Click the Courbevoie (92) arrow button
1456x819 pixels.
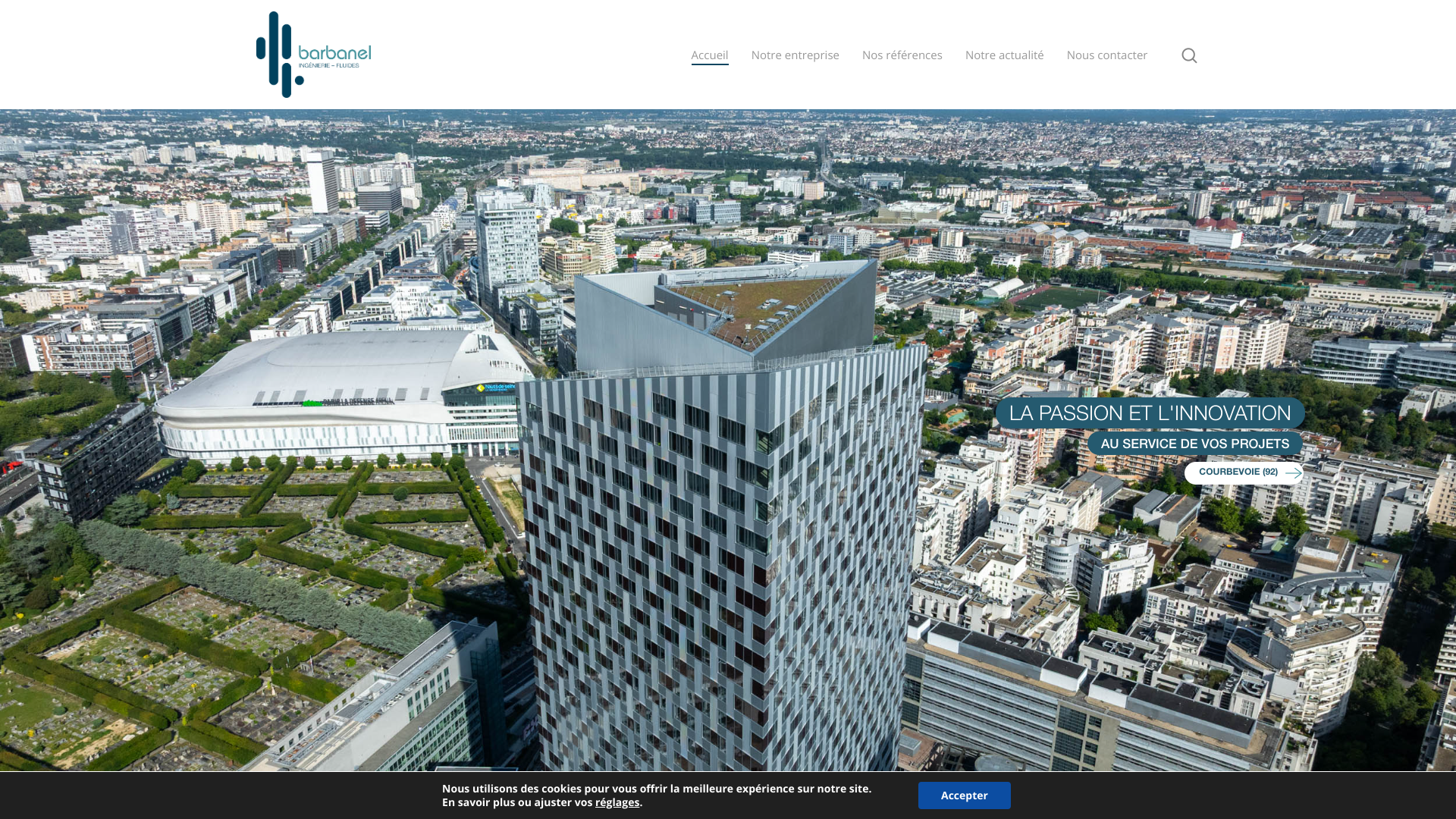click(x=1244, y=472)
